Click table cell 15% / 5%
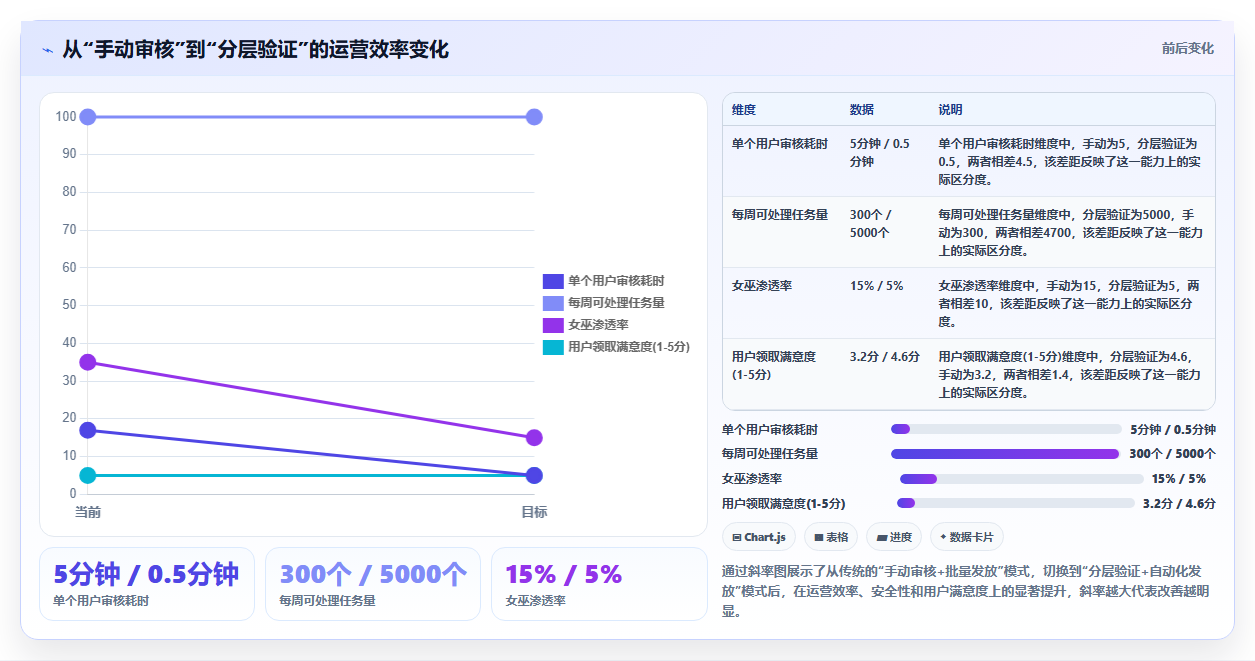The height and width of the screenshot is (661, 1255). click(x=877, y=286)
